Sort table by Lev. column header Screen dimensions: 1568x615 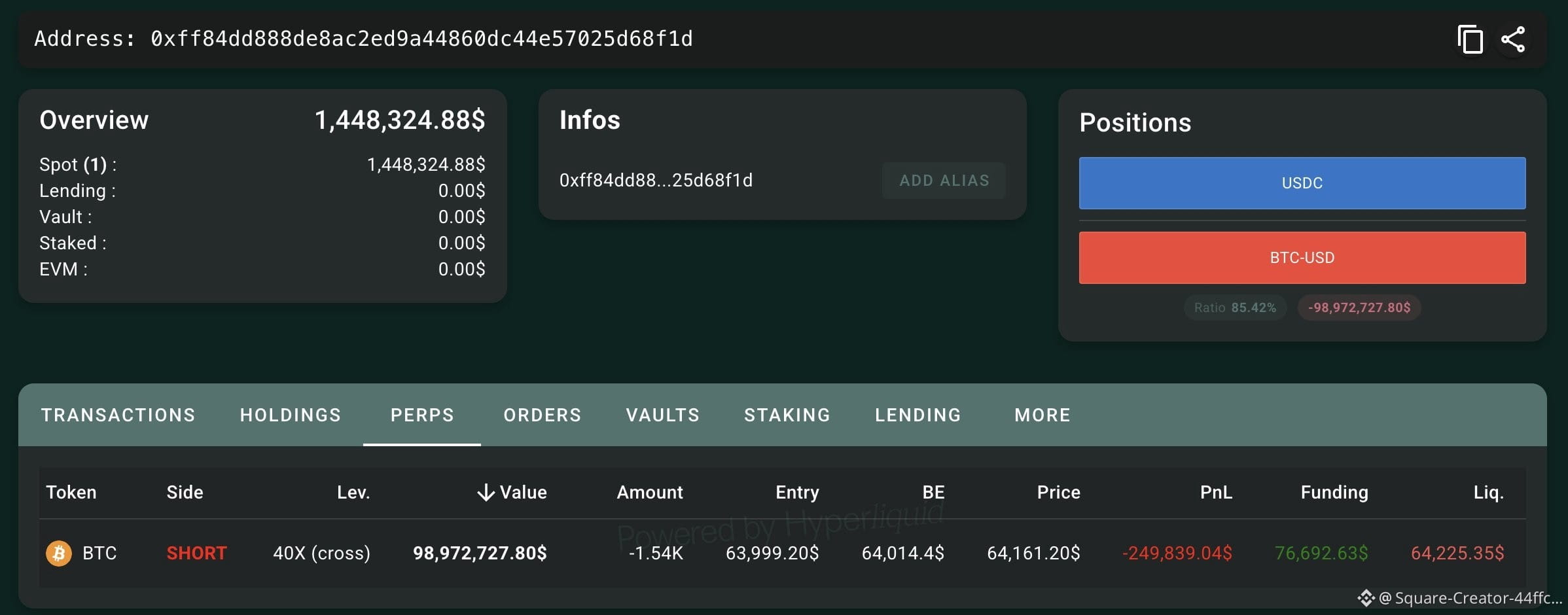click(x=353, y=492)
